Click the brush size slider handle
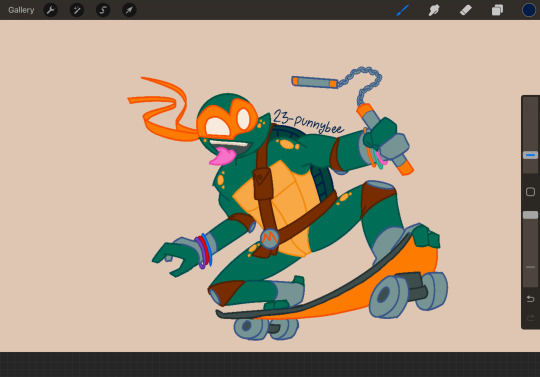The width and height of the screenshot is (540, 377). pyautogui.click(x=530, y=155)
